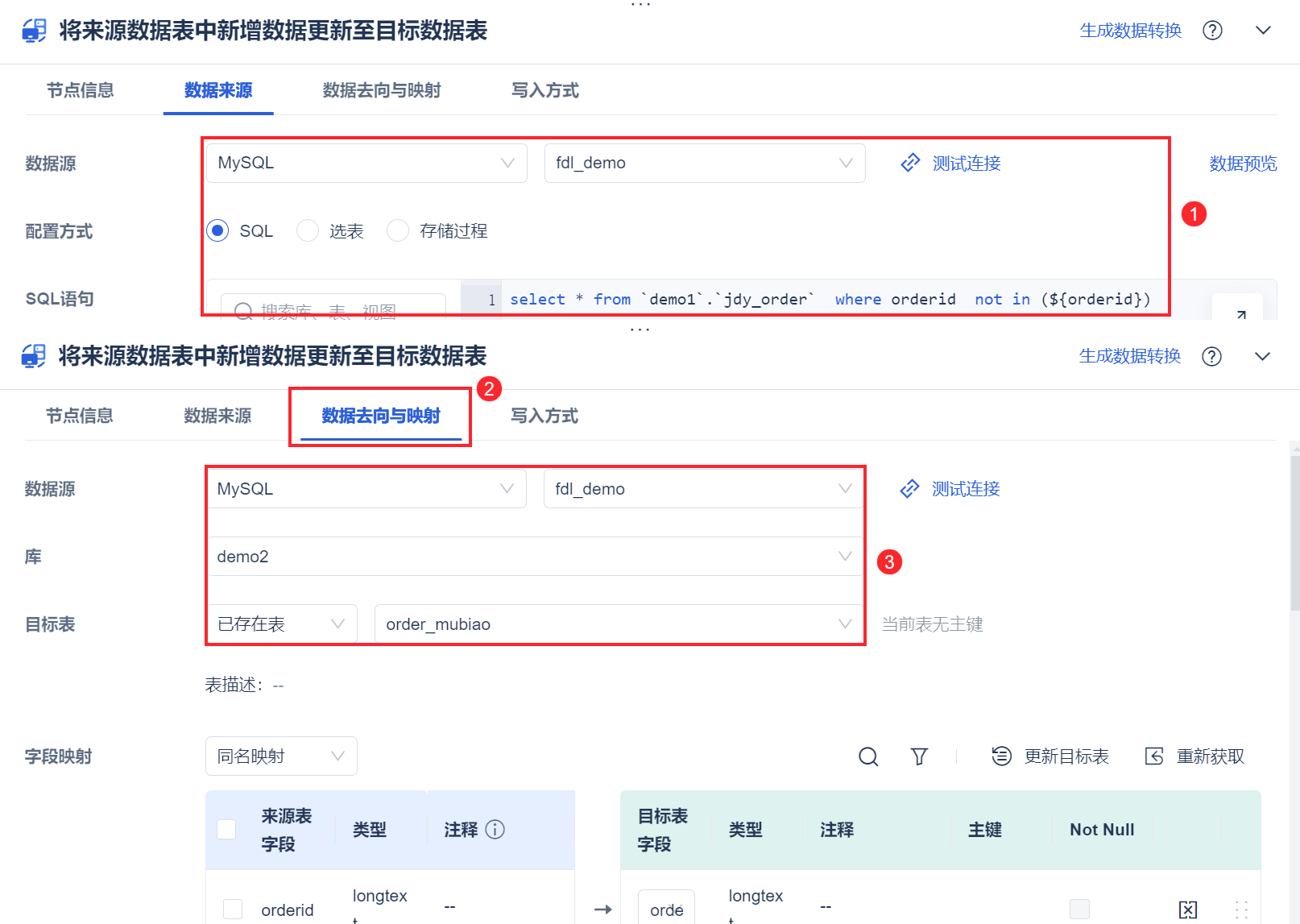Open help icon in the lower panel header
The image size is (1300, 924).
click(1211, 356)
